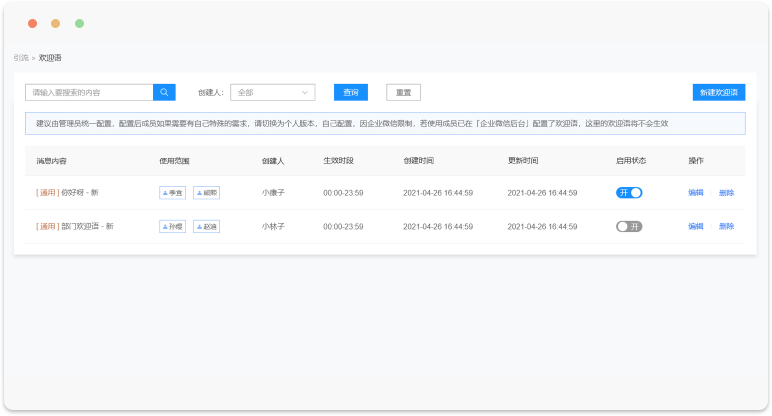
Task: Go to 引流 in the breadcrumb
Action: [x=21, y=58]
